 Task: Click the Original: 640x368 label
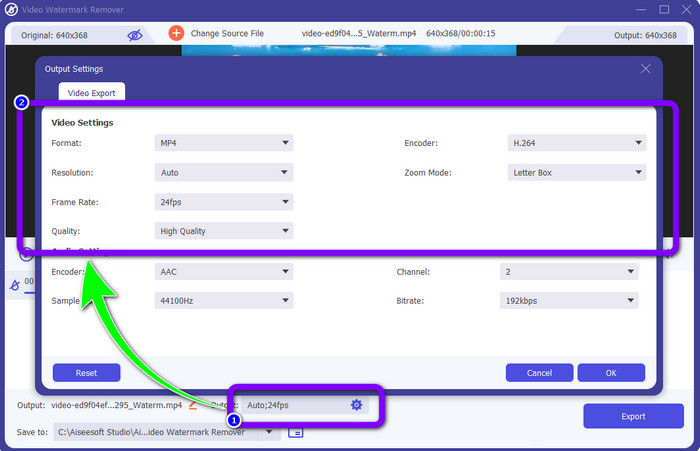tap(54, 35)
